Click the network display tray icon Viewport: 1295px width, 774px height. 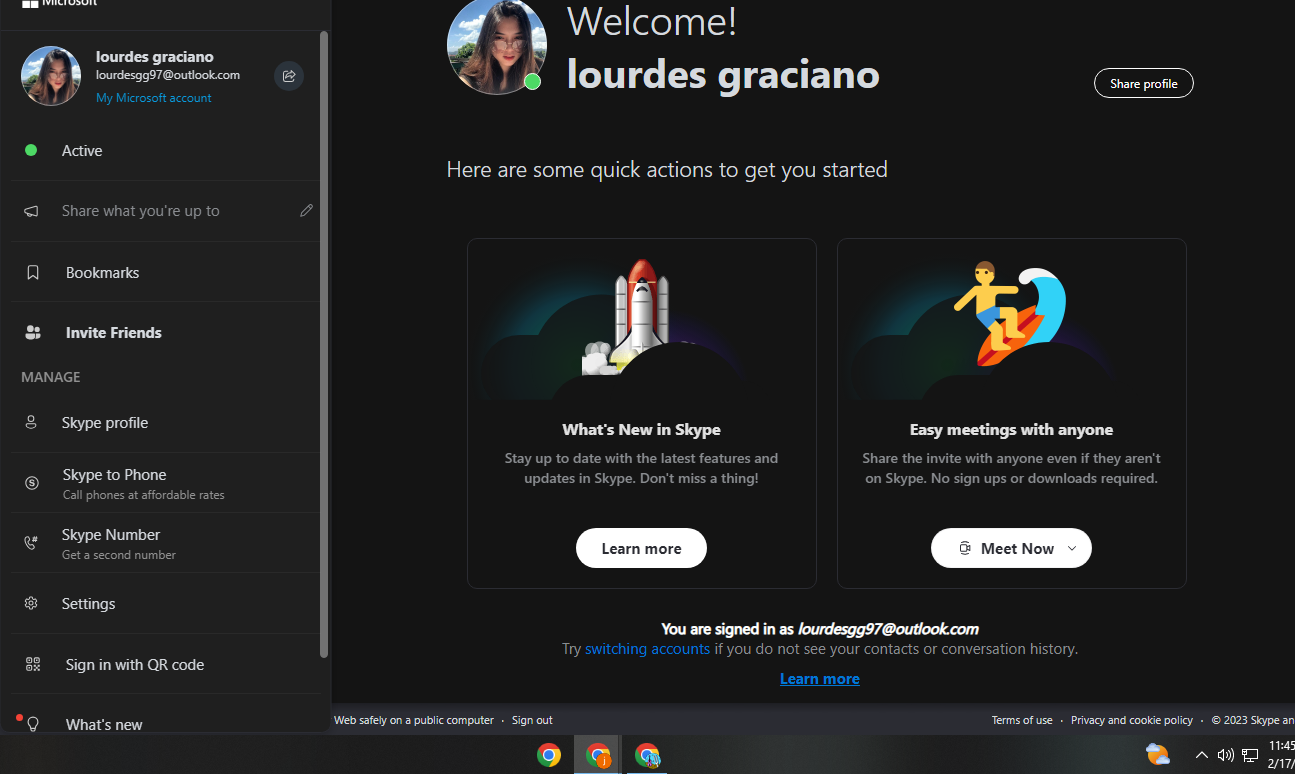tap(1250, 755)
